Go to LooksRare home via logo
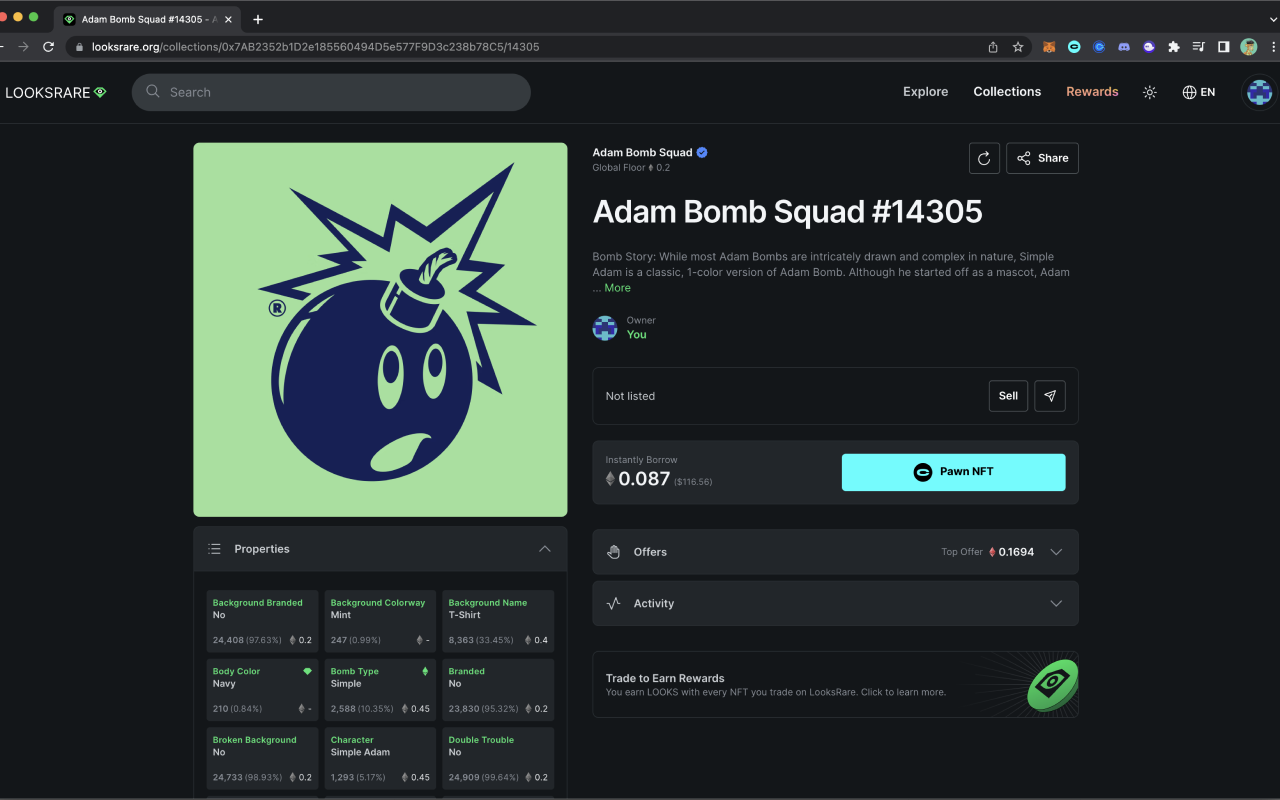Viewport: 1280px width, 800px height. point(55,92)
